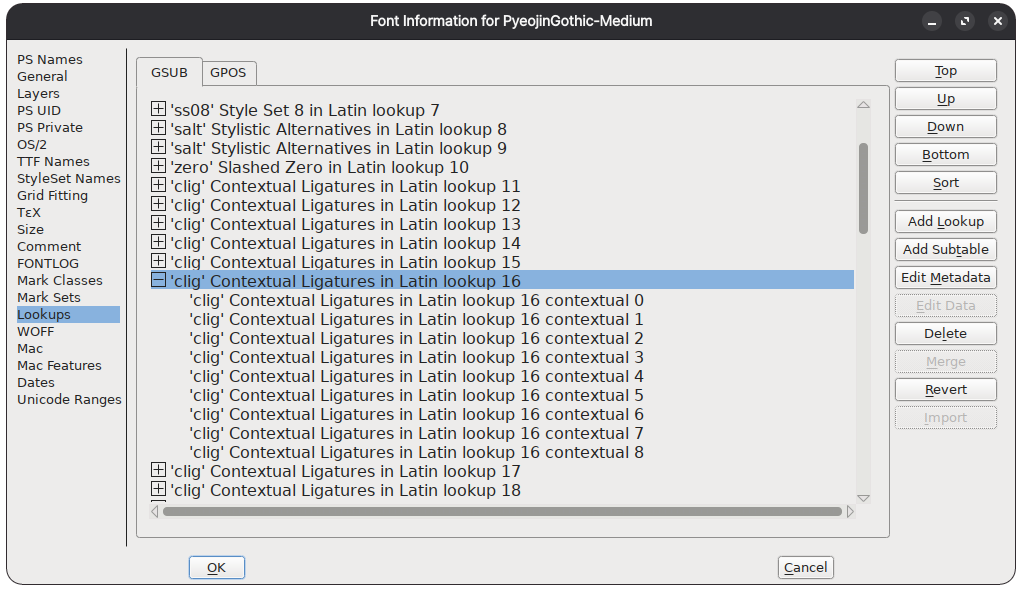1025x592 pixels.
Task: Select lookup 16 contextual 4 subtable
Action: (416, 376)
